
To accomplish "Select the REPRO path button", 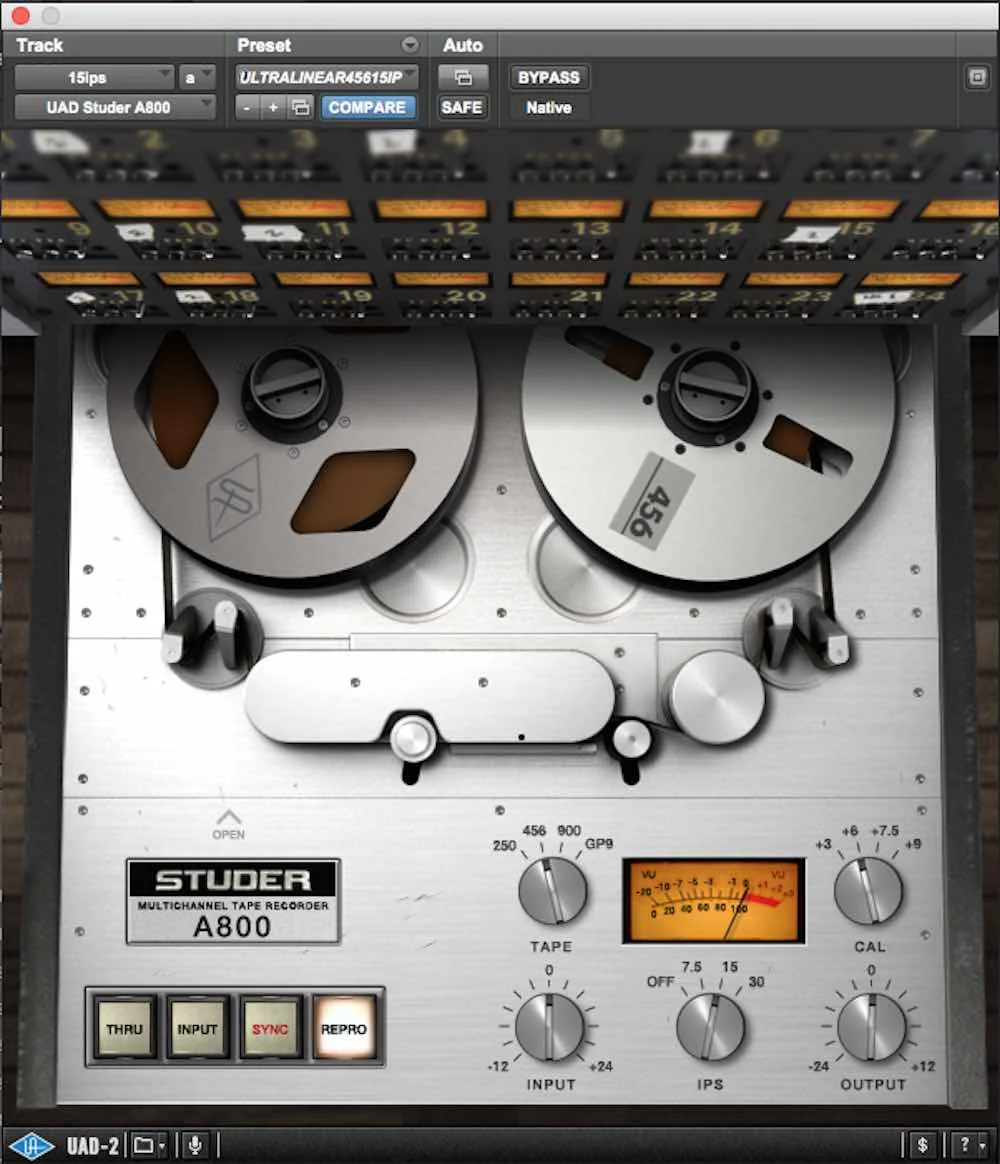I will pyautogui.click(x=344, y=1029).
